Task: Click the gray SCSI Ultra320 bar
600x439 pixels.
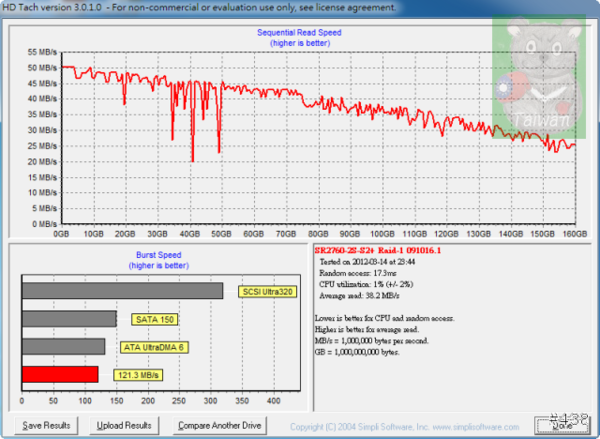Action: pos(122,291)
